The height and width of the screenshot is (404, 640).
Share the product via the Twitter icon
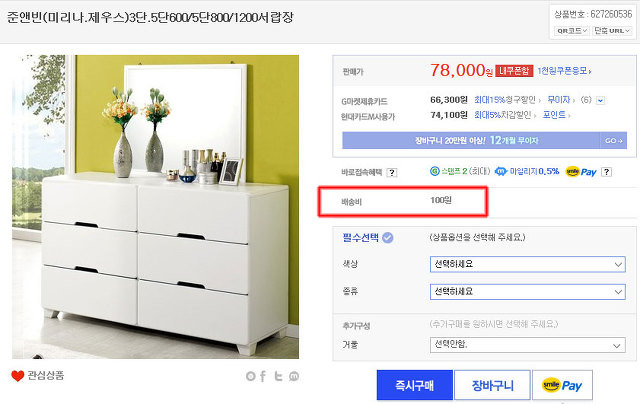[278, 376]
